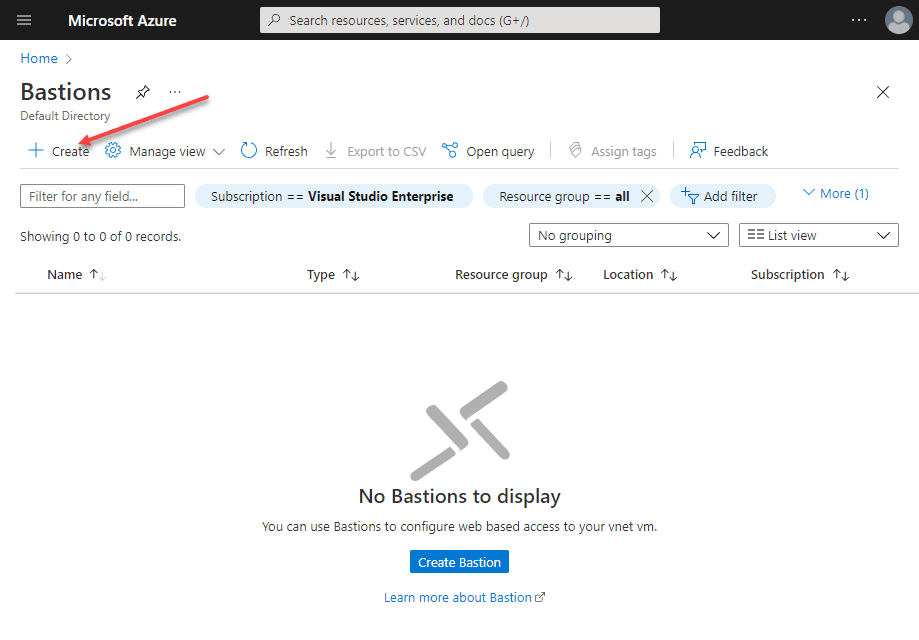The image size is (919, 640).
Task: Edit the Resource group == all filter
Action: click(x=564, y=196)
